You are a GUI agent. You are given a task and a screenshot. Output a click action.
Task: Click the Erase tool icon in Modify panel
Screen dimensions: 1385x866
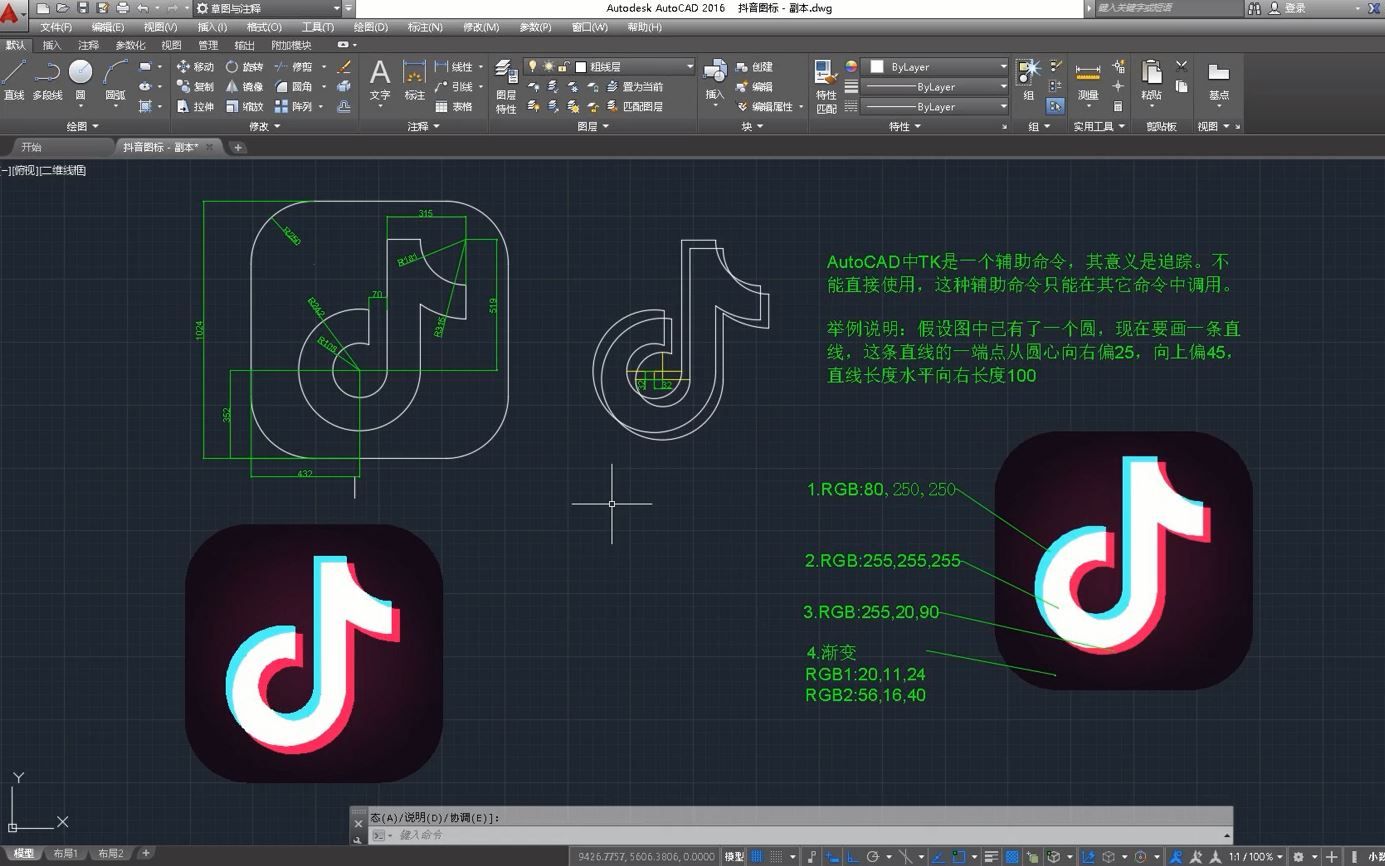coord(344,67)
